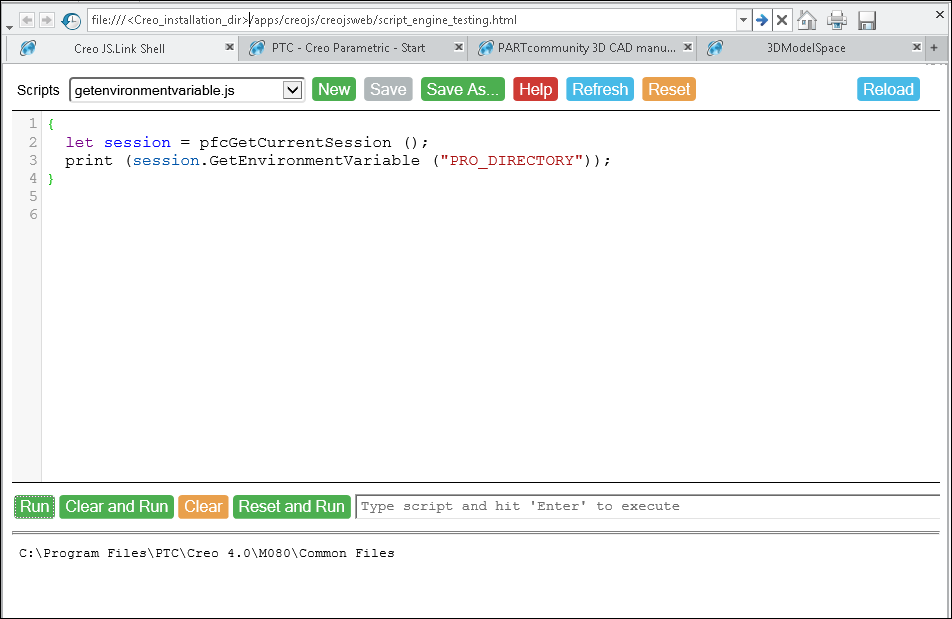This screenshot has width=952, height=619.
Task: Open the Scripts selection dropdown
Action: coord(292,90)
